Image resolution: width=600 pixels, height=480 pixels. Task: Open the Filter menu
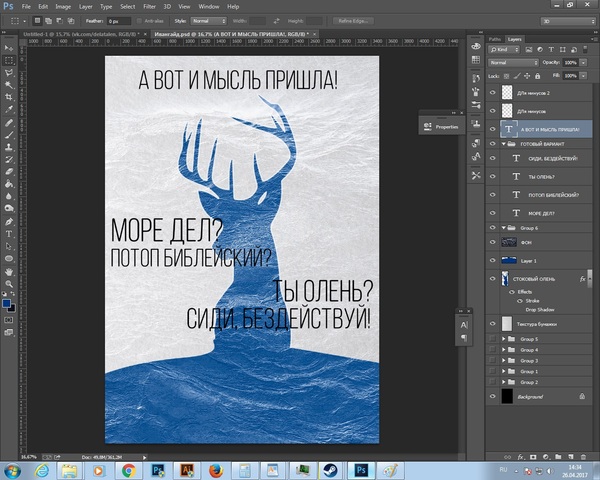(149, 6)
